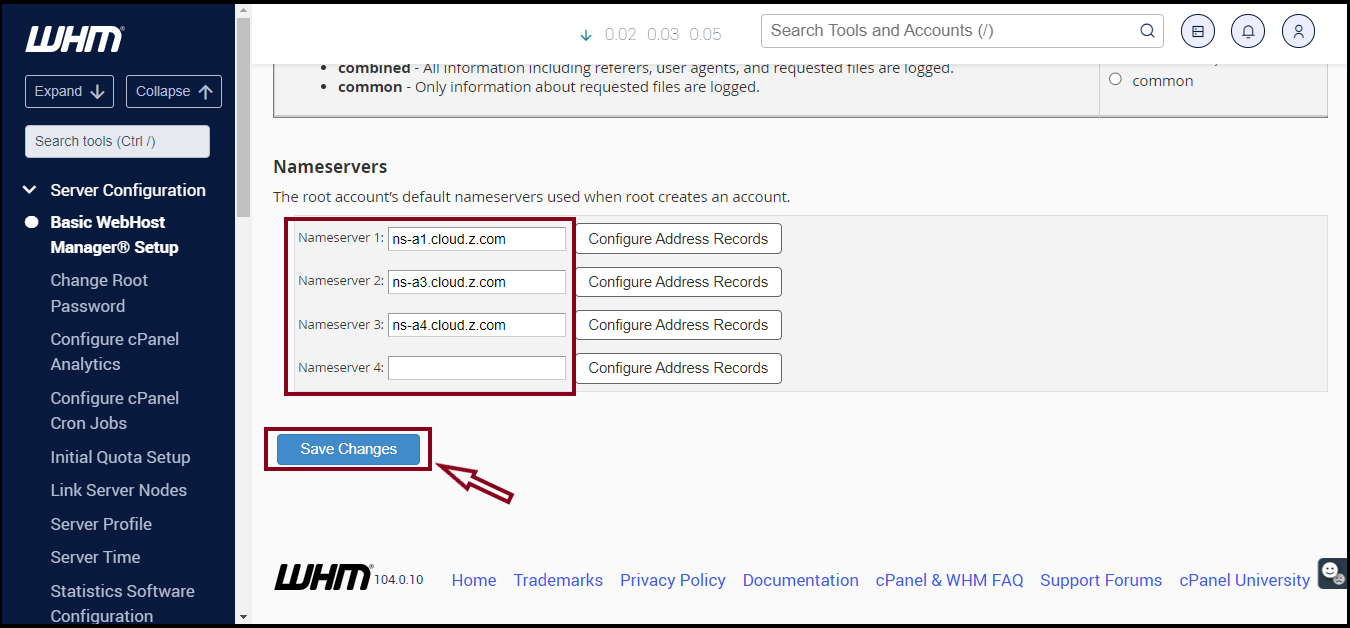
Task: Open the cPanel University footer link
Action: (1244, 580)
